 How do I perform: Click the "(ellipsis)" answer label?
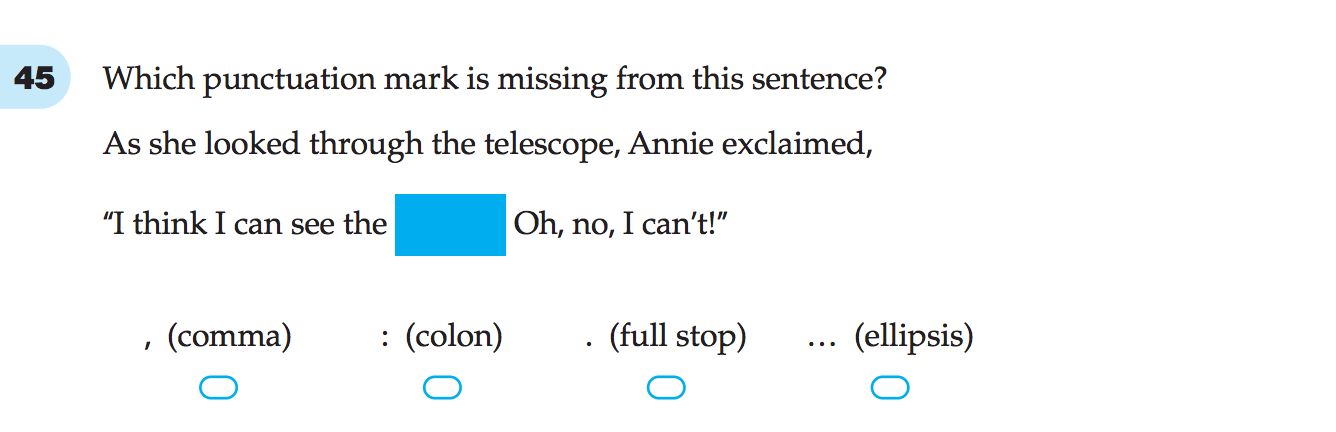coord(913,338)
